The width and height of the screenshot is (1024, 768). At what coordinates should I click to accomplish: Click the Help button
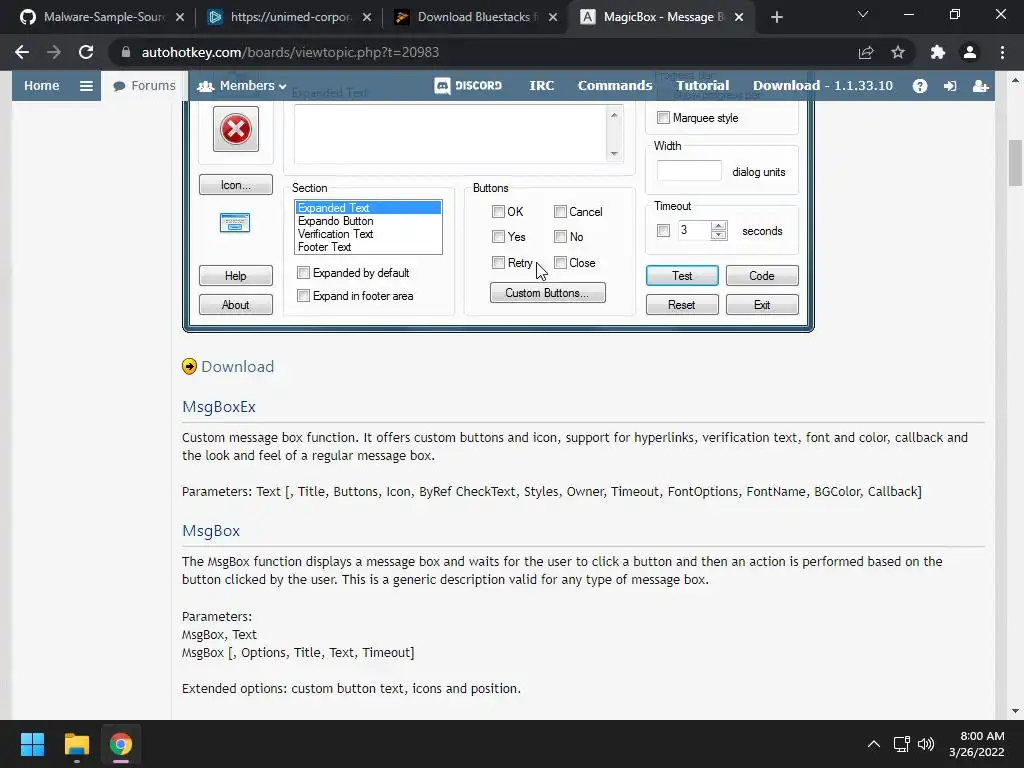[236, 276]
